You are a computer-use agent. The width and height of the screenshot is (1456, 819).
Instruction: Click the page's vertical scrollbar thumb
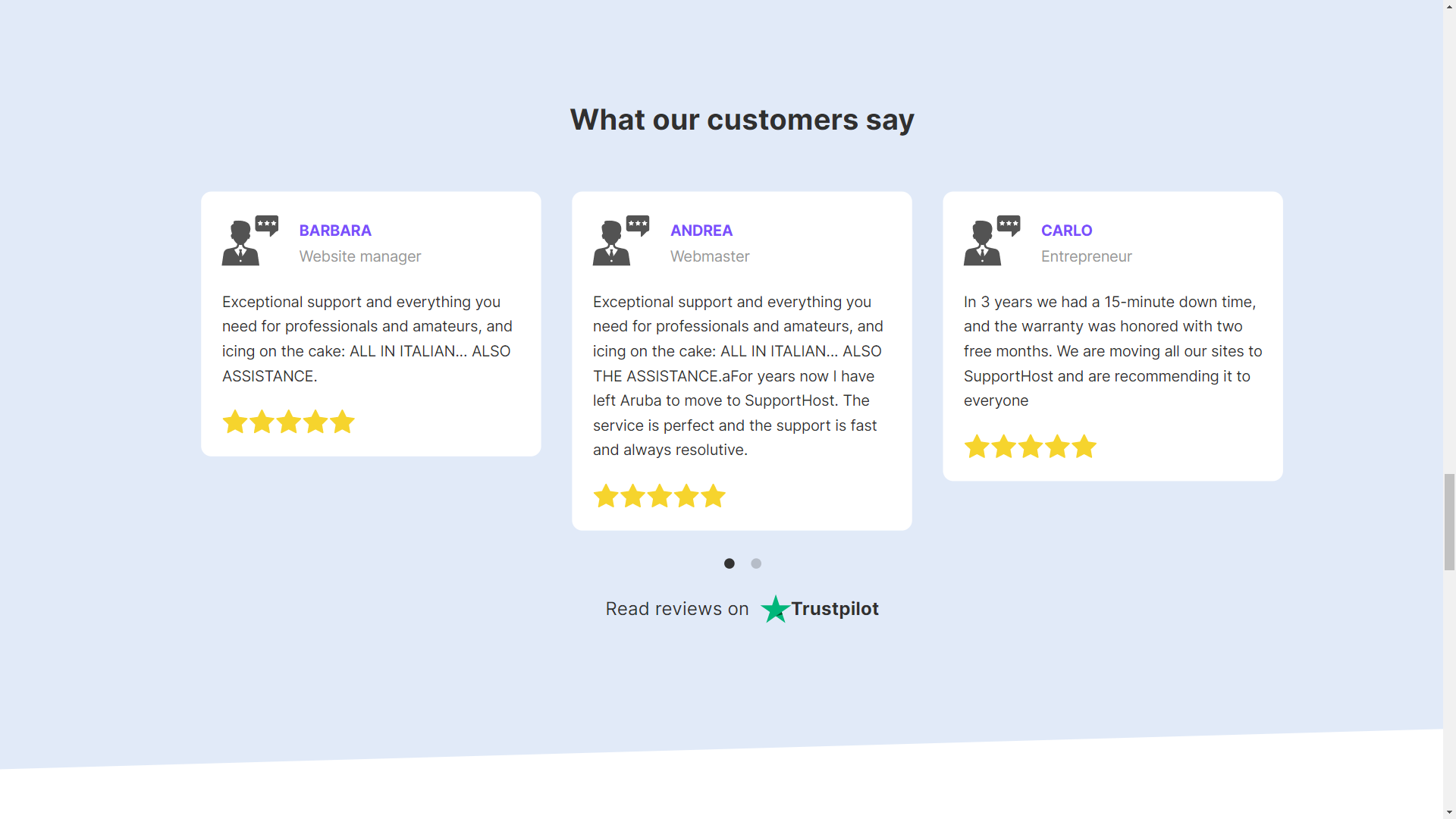[1449, 522]
